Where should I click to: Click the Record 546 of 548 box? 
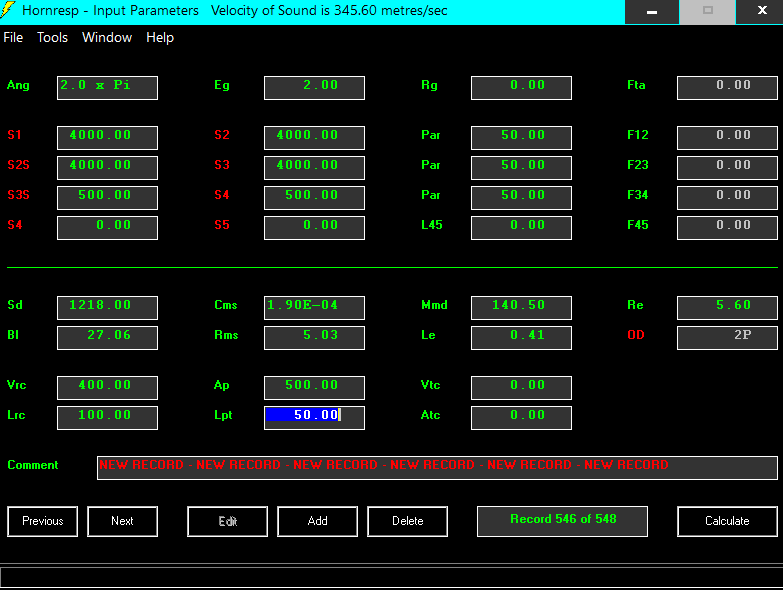tap(562, 521)
